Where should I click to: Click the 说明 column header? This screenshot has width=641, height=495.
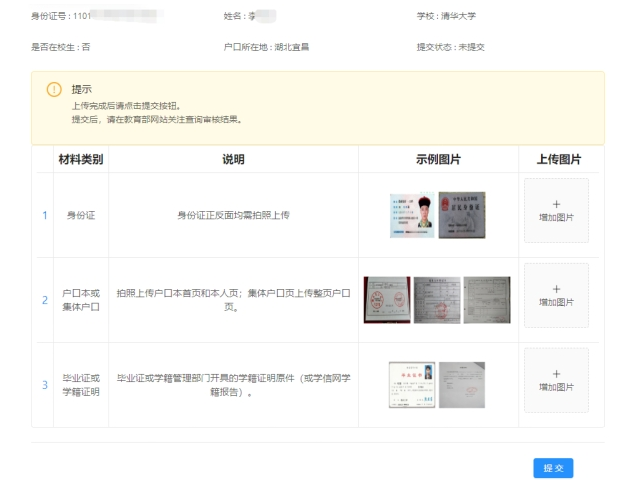click(233, 159)
